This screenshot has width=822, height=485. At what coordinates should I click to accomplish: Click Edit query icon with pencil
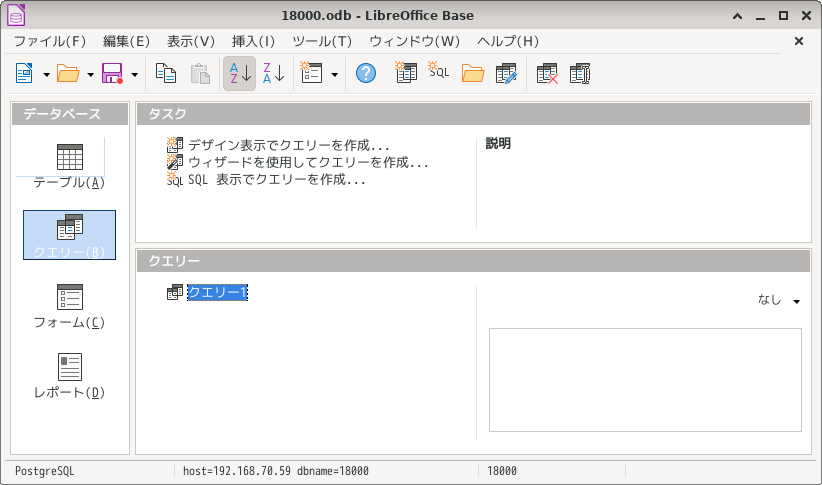point(506,73)
